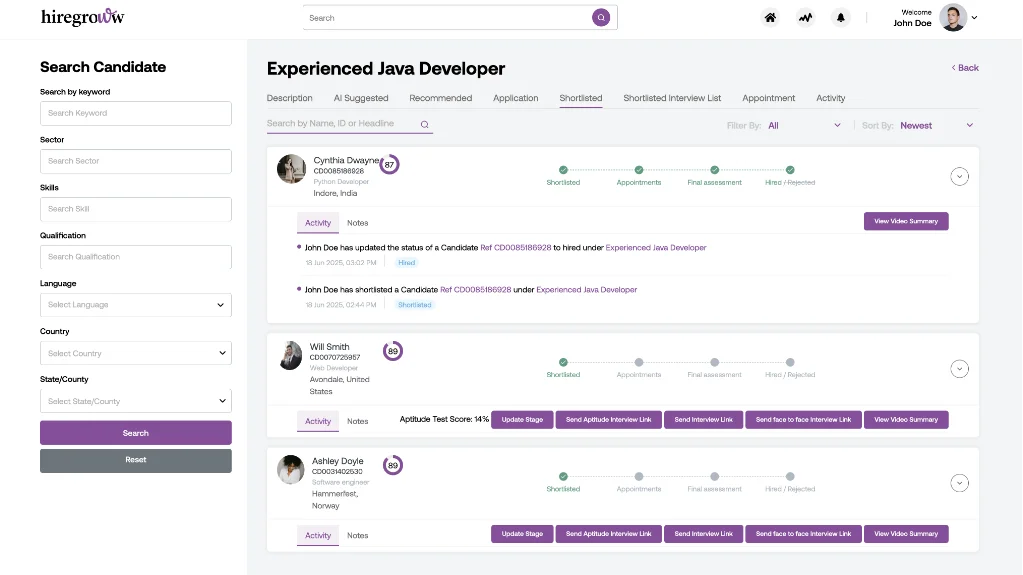Open Notes tab on Cynthia Dwayne's card
The width and height of the screenshot is (1023, 575).
point(357,223)
